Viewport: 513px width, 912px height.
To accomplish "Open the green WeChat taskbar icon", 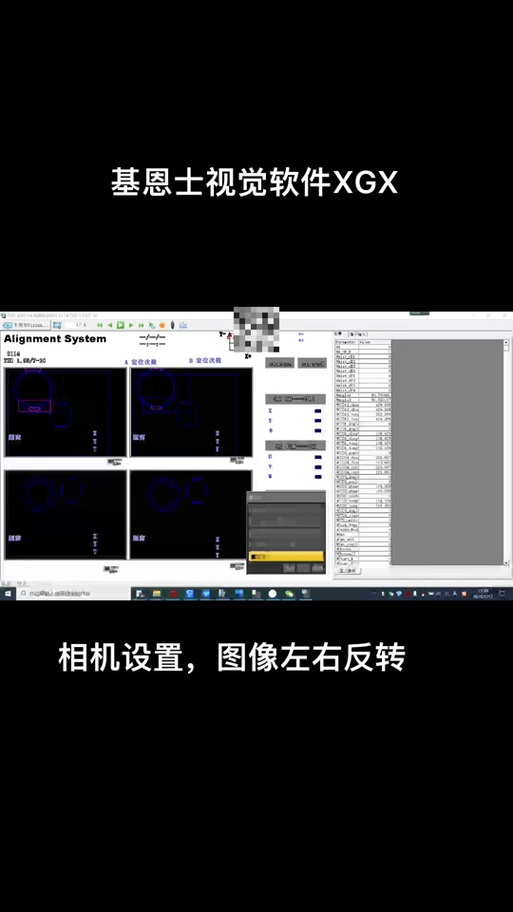I will click(289, 593).
